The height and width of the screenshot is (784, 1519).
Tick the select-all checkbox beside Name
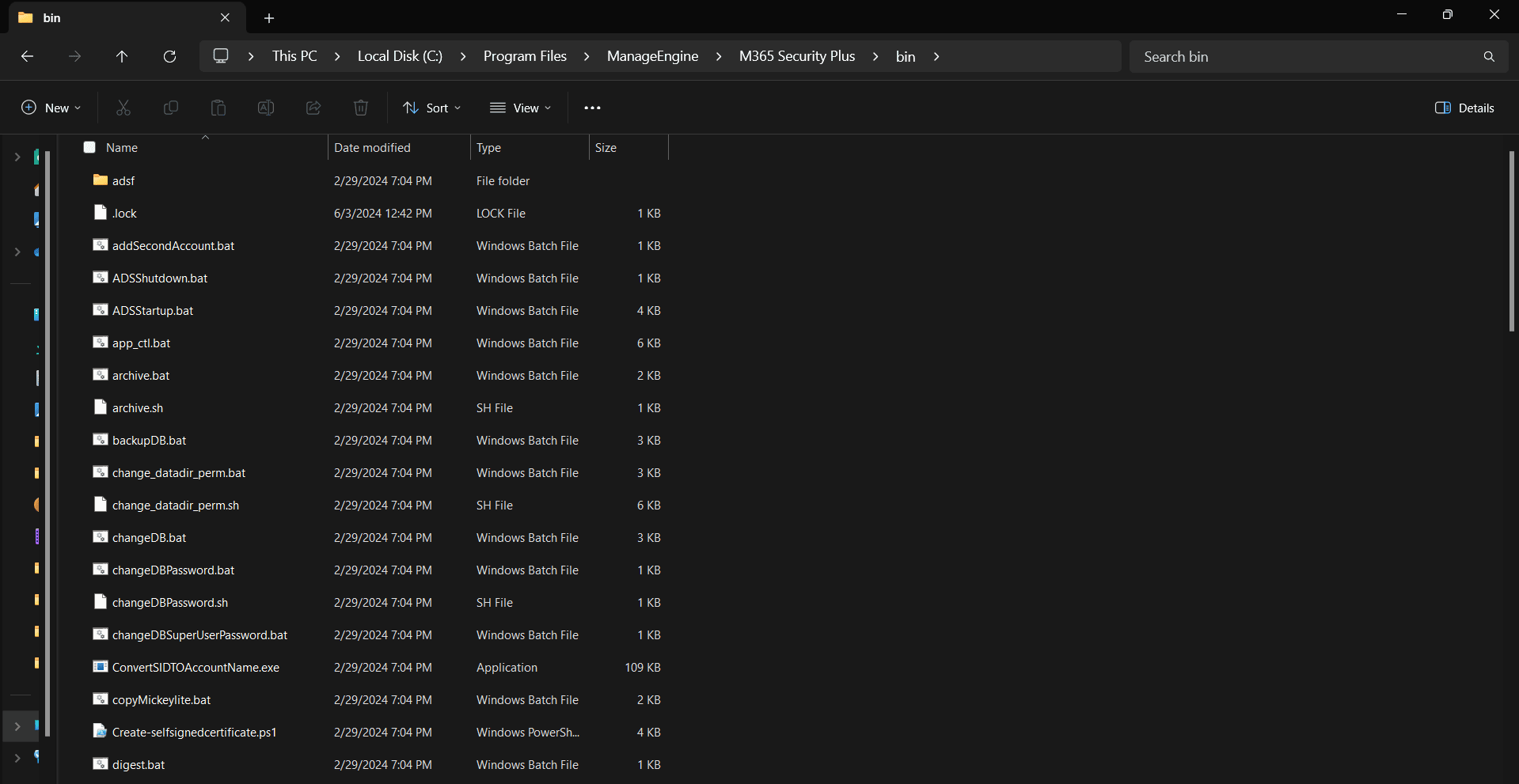tap(89, 147)
